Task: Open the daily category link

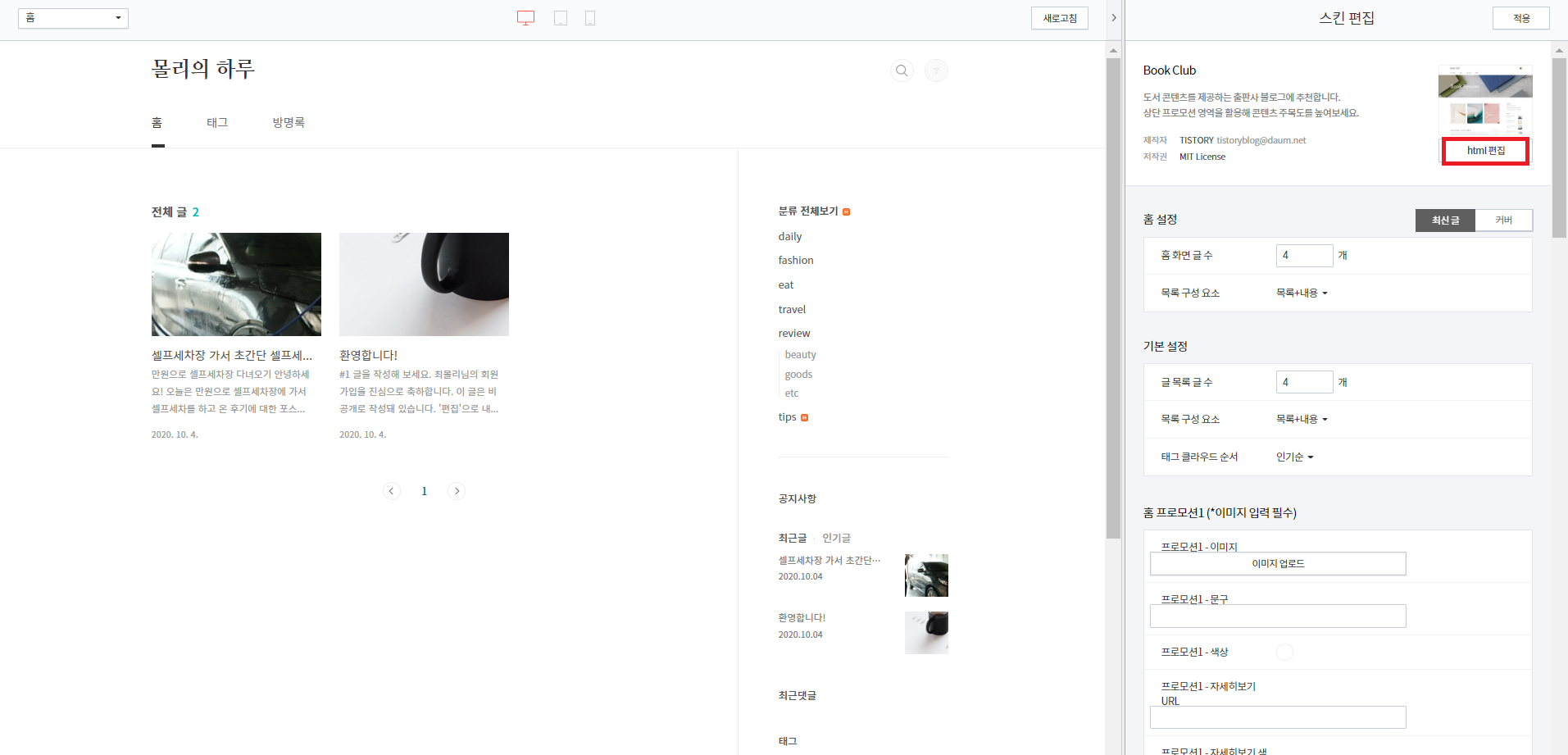Action: 790,236
